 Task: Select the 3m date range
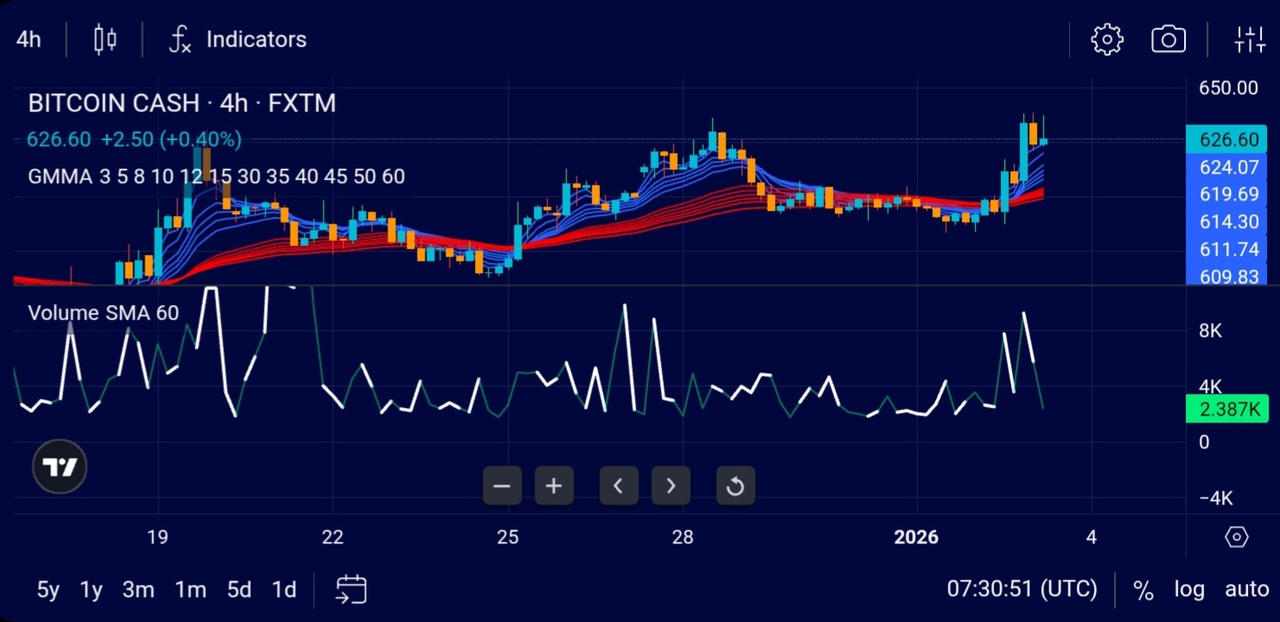(138, 589)
